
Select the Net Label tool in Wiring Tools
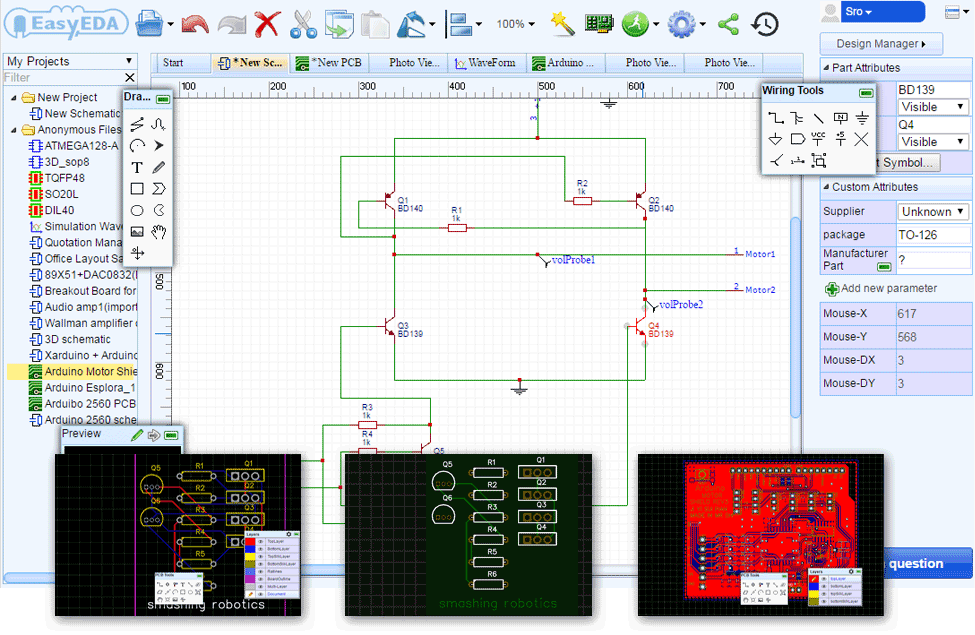coord(841,117)
